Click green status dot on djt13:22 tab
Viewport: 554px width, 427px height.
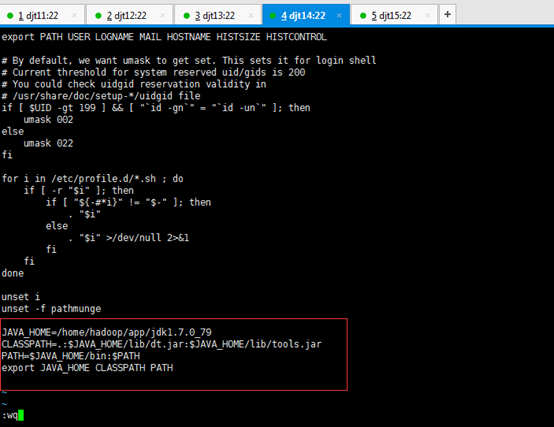click(187, 16)
